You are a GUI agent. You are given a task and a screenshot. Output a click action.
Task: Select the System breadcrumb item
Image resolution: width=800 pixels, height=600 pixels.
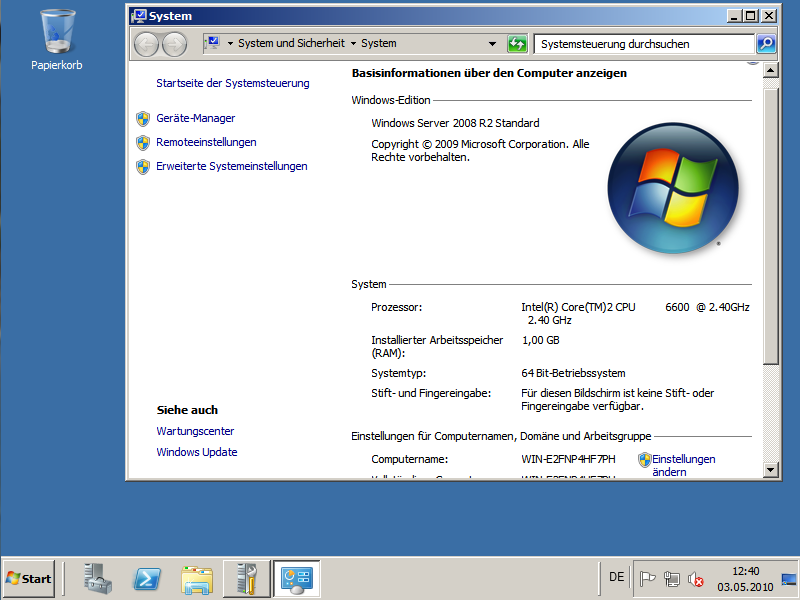click(379, 43)
